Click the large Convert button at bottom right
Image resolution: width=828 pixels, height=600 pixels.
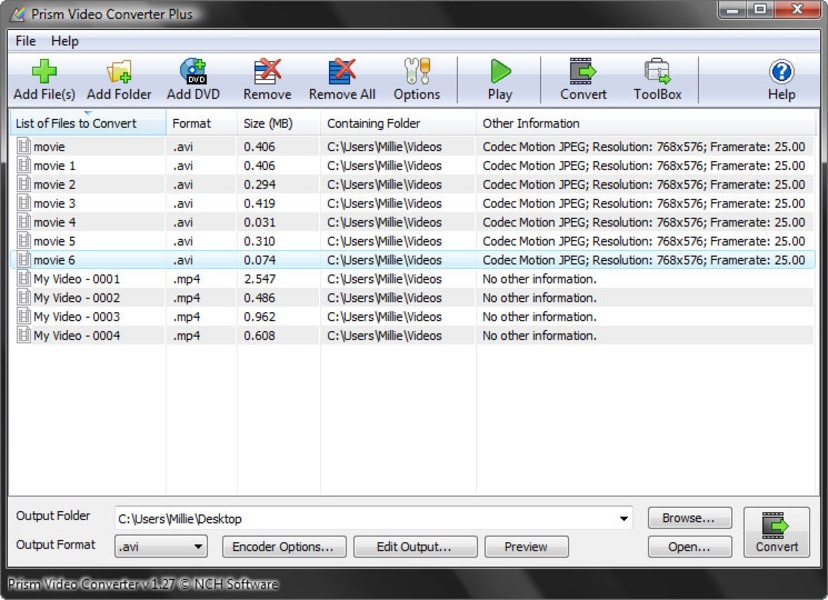coord(776,532)
